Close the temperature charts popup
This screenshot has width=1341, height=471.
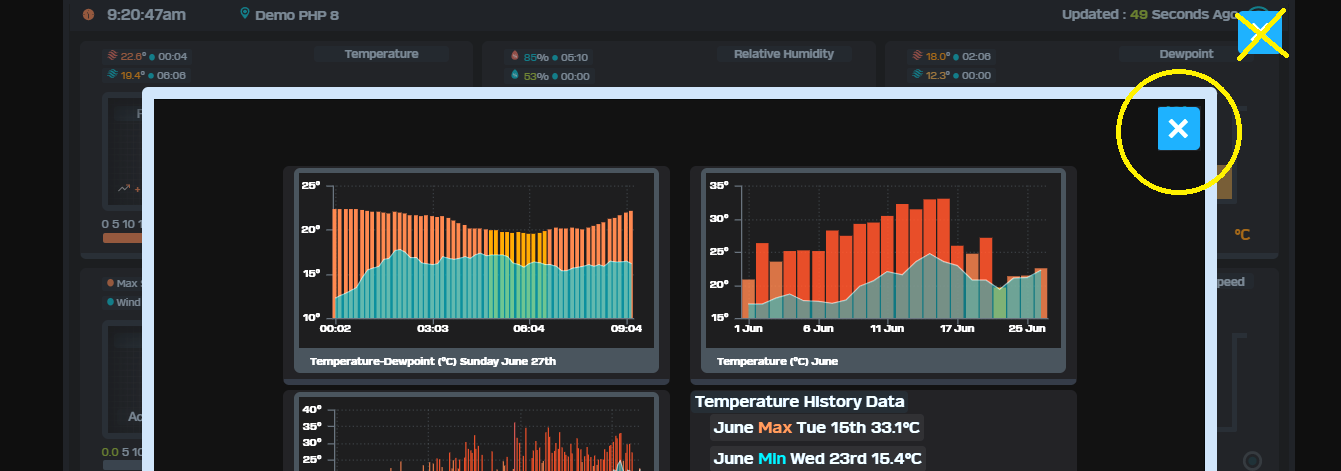point(1179,129)
